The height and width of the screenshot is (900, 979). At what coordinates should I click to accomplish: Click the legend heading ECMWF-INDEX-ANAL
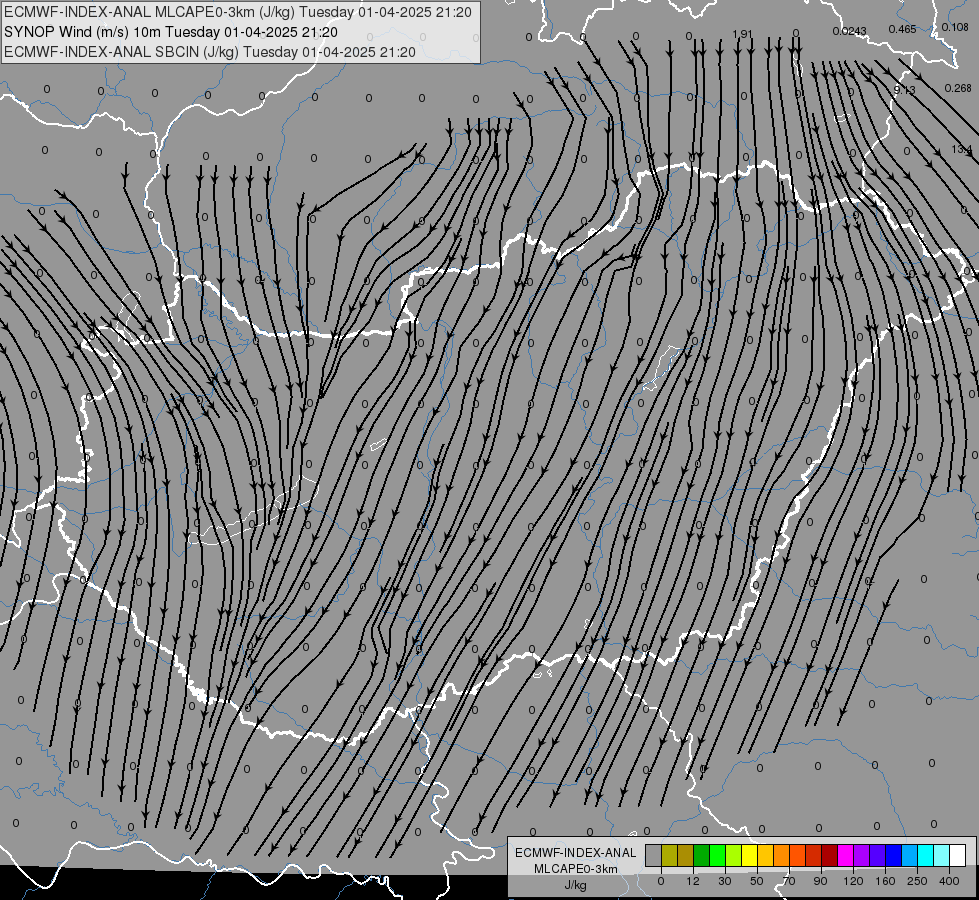click(x=576, y=853)
